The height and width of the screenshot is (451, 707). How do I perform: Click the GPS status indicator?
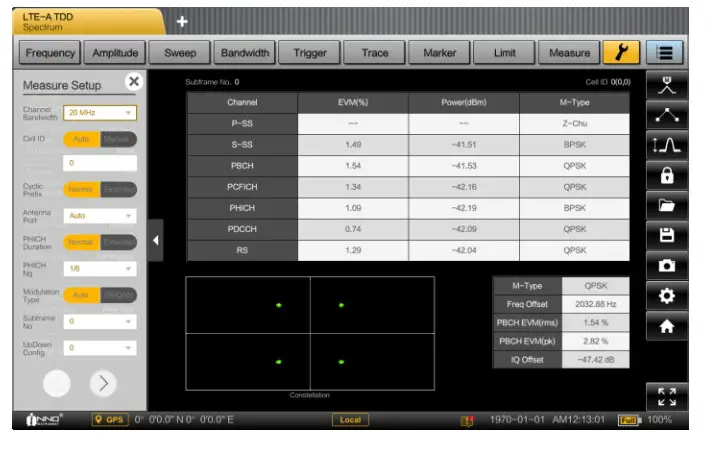click(110, 419)
